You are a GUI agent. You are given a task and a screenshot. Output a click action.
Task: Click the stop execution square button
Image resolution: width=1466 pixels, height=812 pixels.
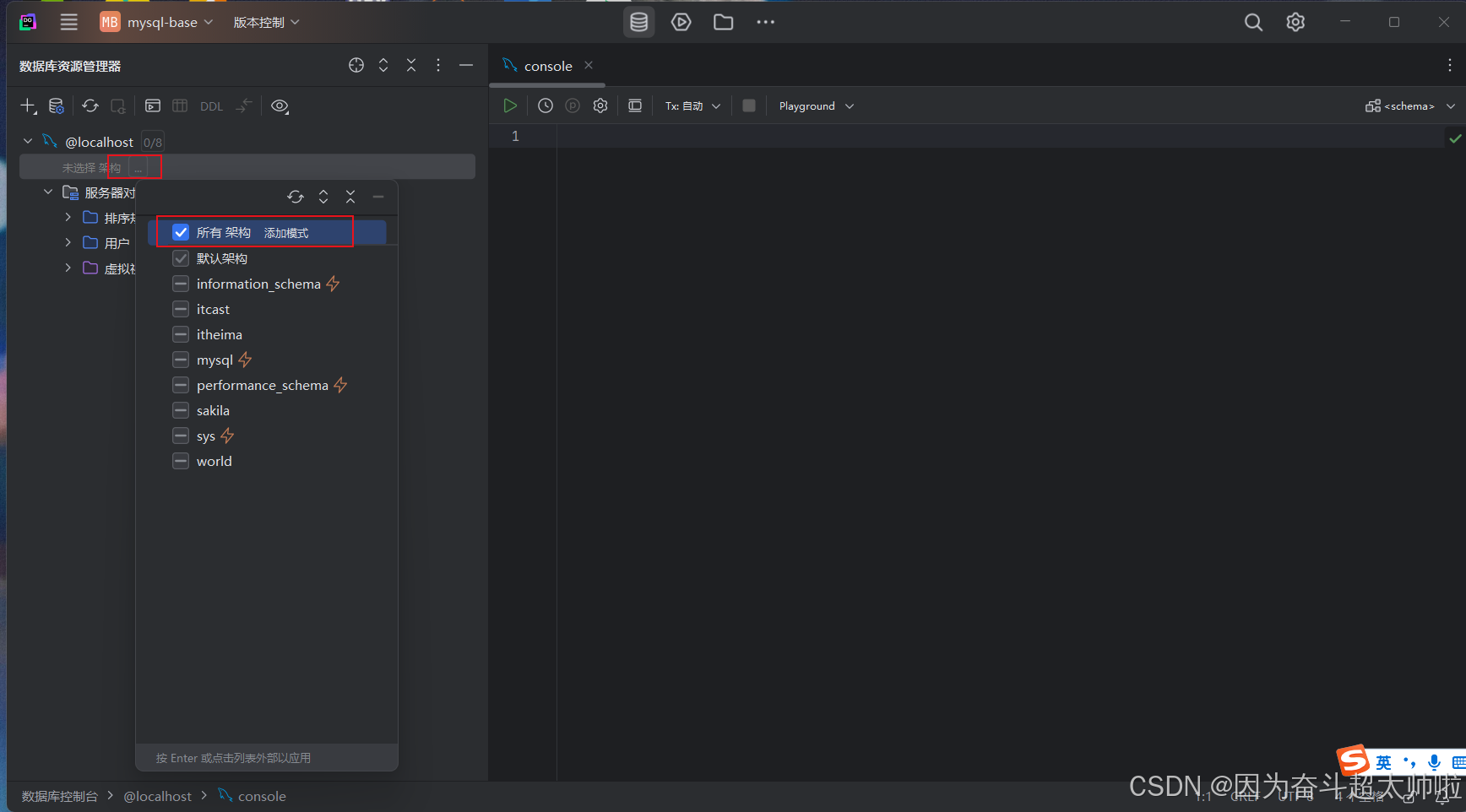click(x=749, y=106)
